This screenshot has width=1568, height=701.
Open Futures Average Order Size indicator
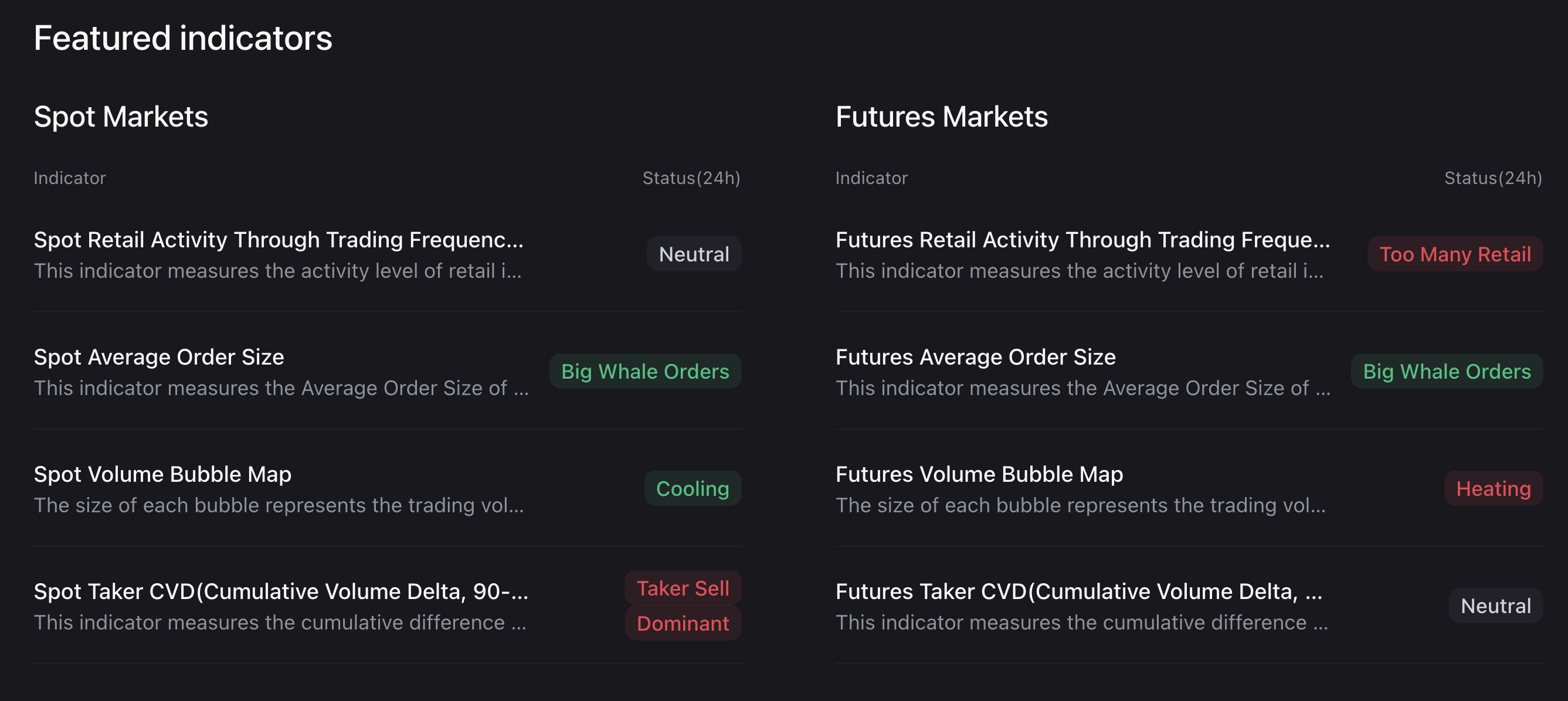click(x=975, y=357)
